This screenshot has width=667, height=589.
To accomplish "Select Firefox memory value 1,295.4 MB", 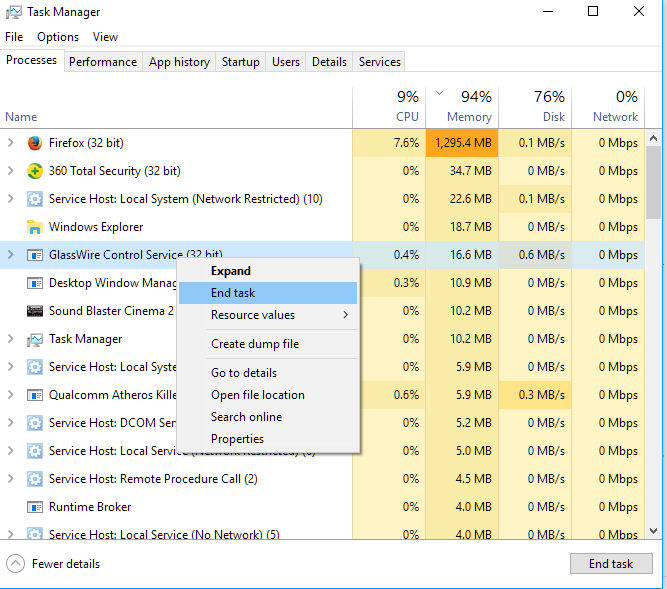I will 462,143.
